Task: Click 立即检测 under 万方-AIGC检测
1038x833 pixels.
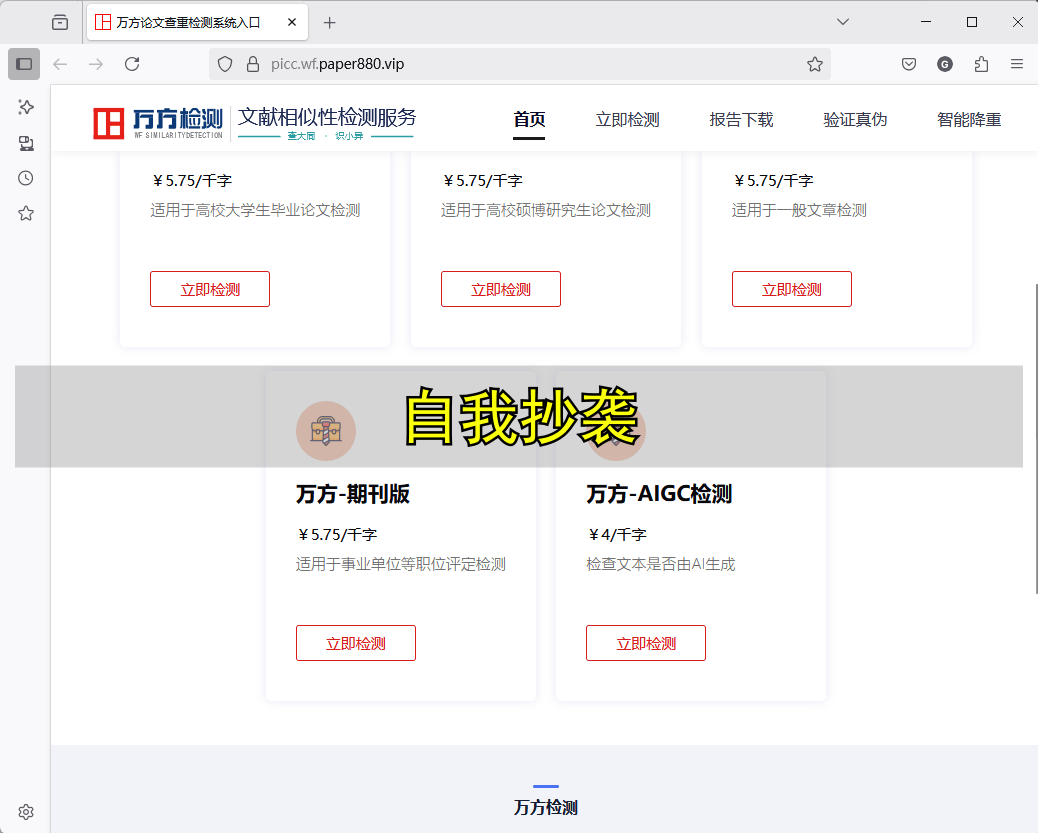Action: click(x=646, y=643)
